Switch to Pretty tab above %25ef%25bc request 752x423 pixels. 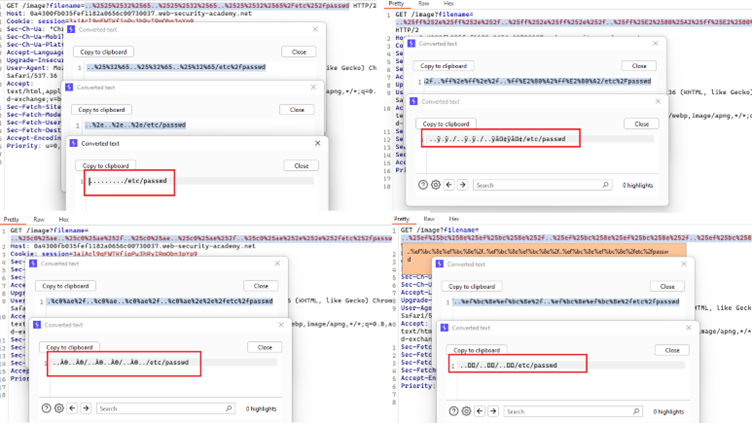[402, 219]
